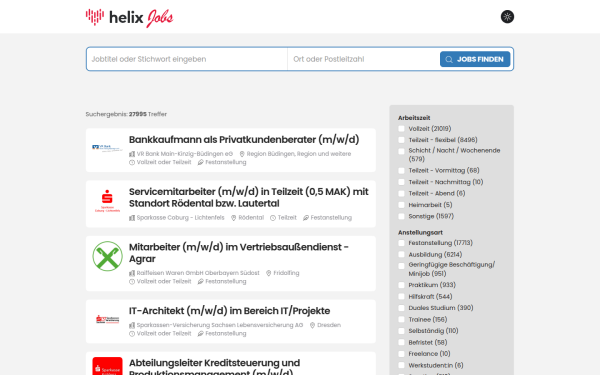Click Festanstellung icon in Vertriebsaußendienst listing
600x375 pixels.
(x=201, y=281)
